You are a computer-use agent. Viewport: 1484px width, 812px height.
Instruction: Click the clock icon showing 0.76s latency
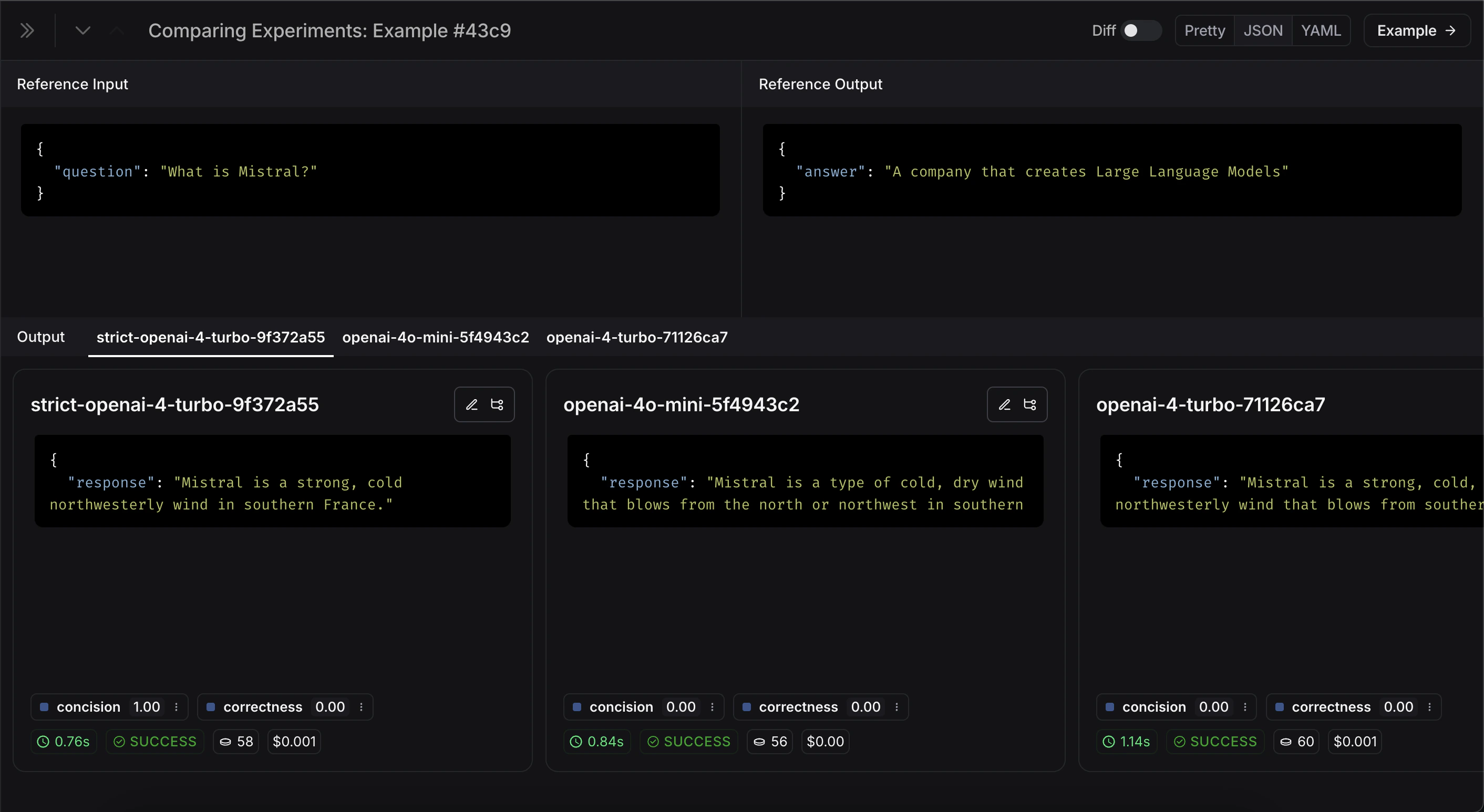pyautogui.click(x=43, y=742)
